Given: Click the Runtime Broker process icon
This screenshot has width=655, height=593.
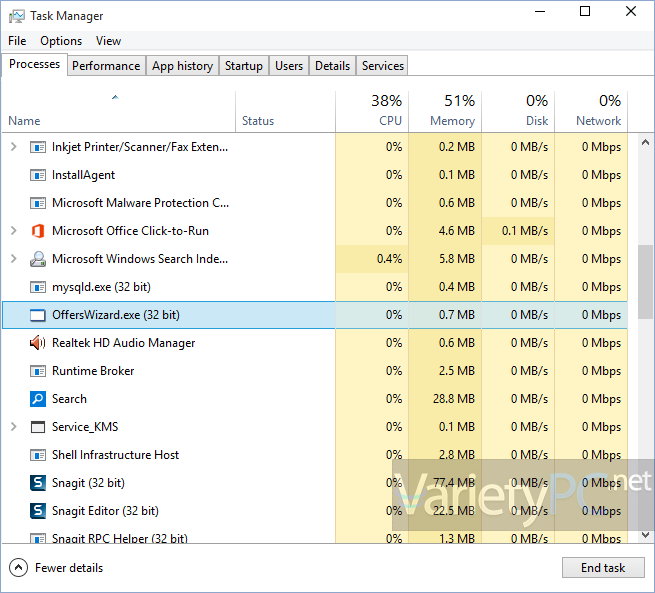Looking at the screenshot, I should tap(38, 371).
